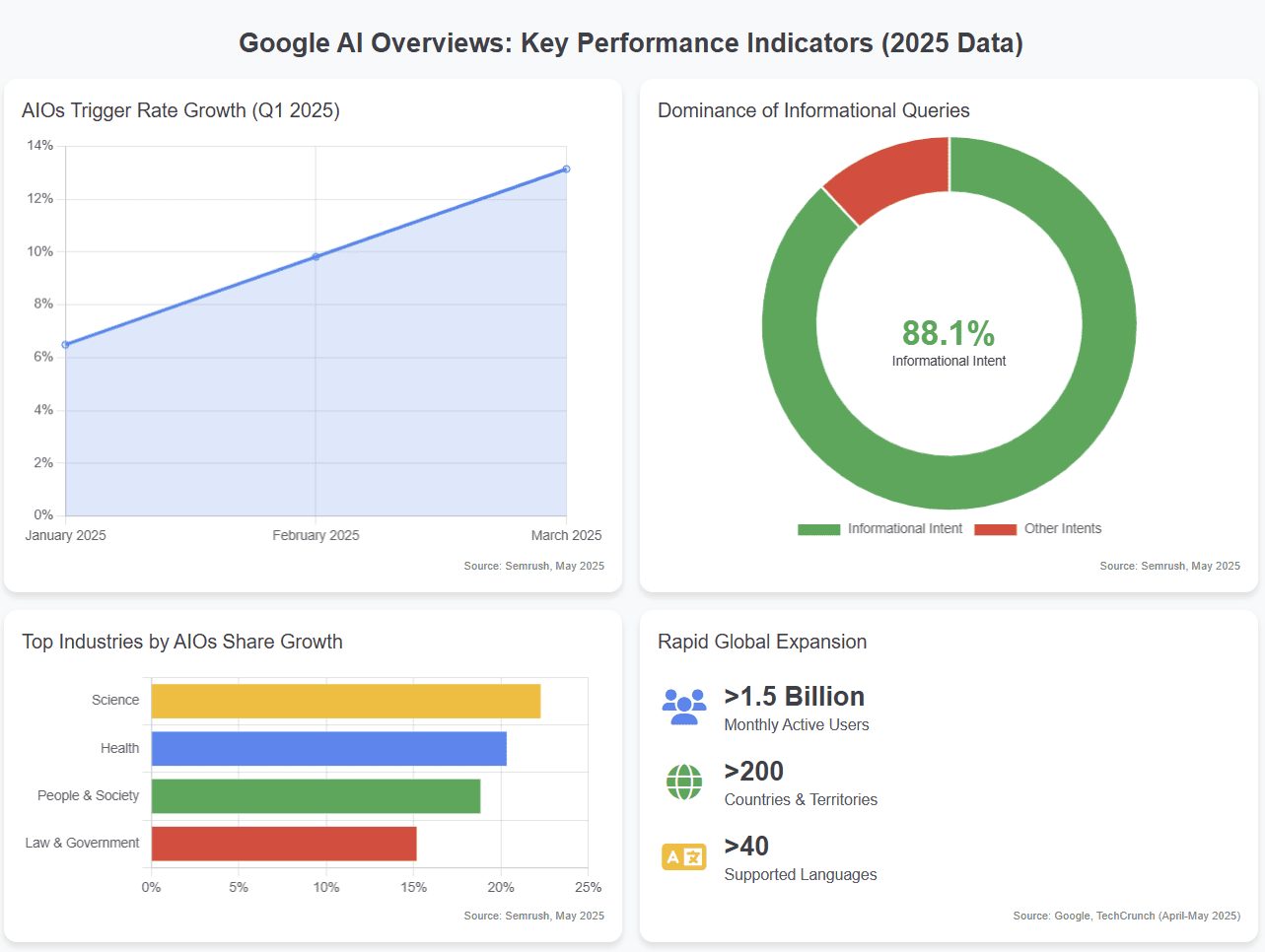Click the 14% y-axis label

click(x=40, y=146)
